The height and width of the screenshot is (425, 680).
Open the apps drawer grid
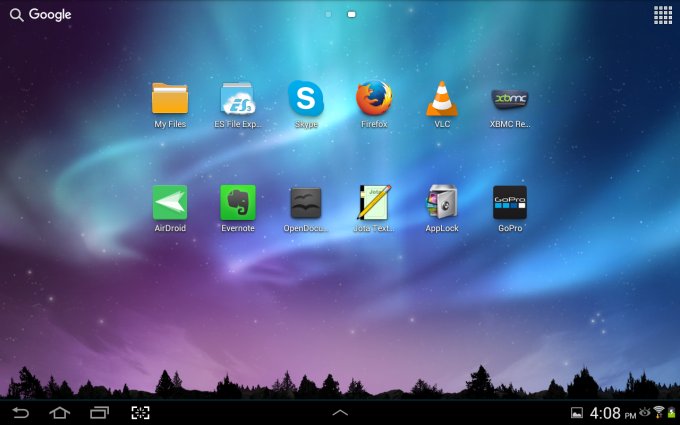[x=663, y=15]
